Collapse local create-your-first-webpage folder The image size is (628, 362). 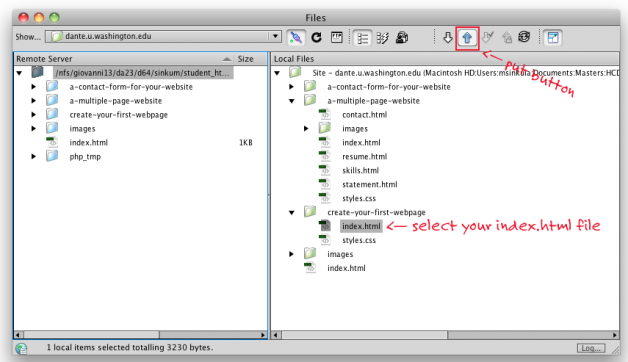point(292,213)
